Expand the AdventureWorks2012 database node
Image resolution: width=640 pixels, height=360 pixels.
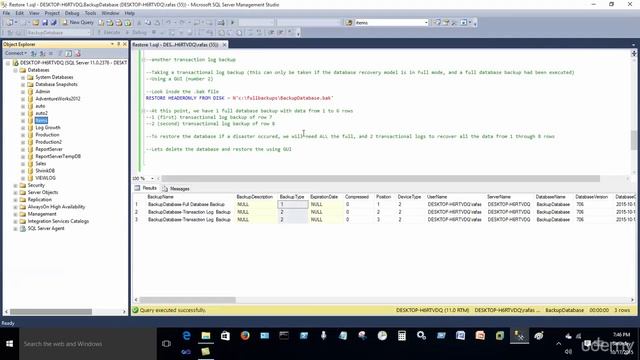(x=23, y=99)
